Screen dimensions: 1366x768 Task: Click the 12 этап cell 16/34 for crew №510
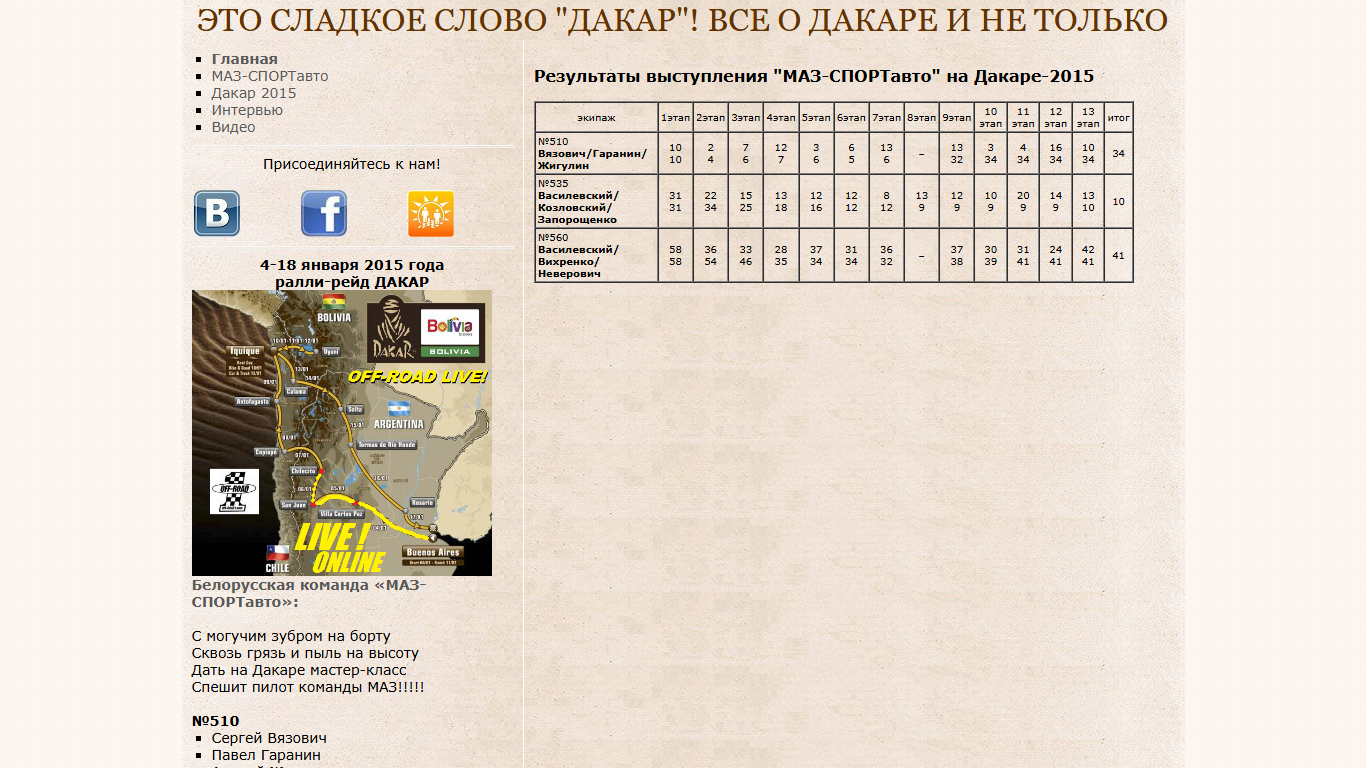click(1056, 153)
